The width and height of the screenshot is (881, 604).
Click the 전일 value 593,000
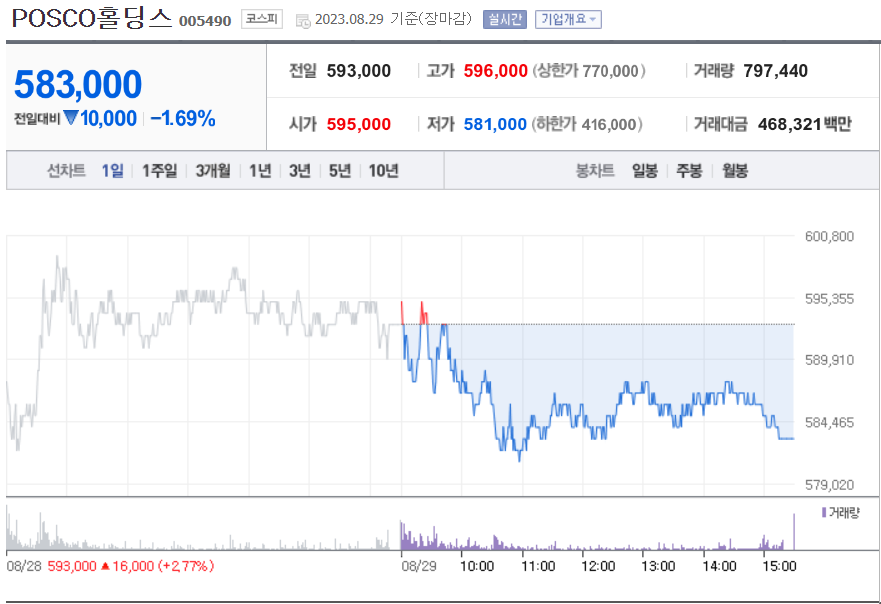pos(358,71)
